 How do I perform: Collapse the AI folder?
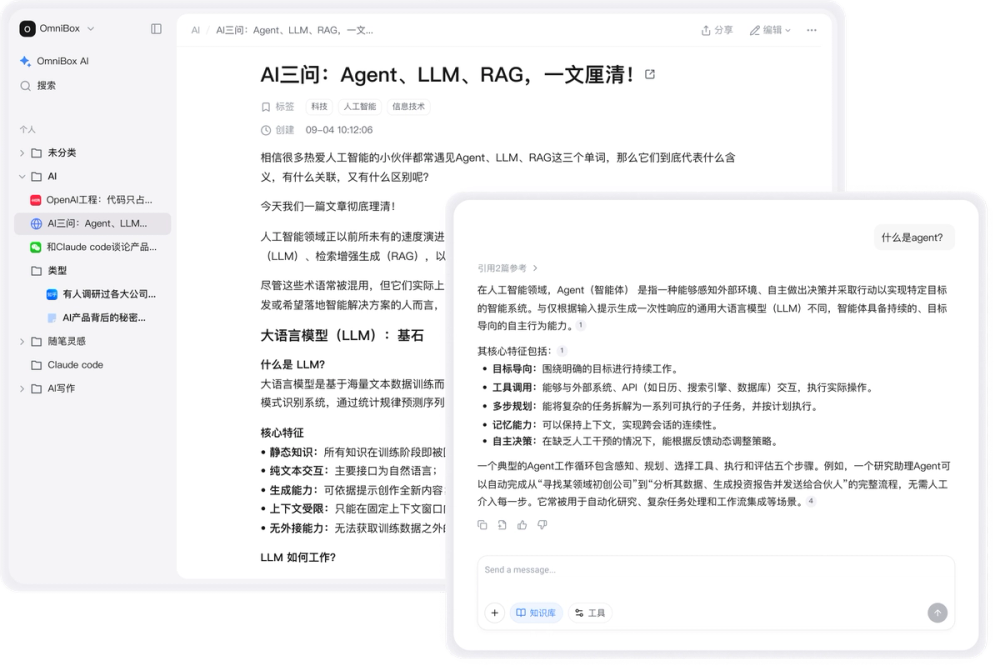coord(22,177)
